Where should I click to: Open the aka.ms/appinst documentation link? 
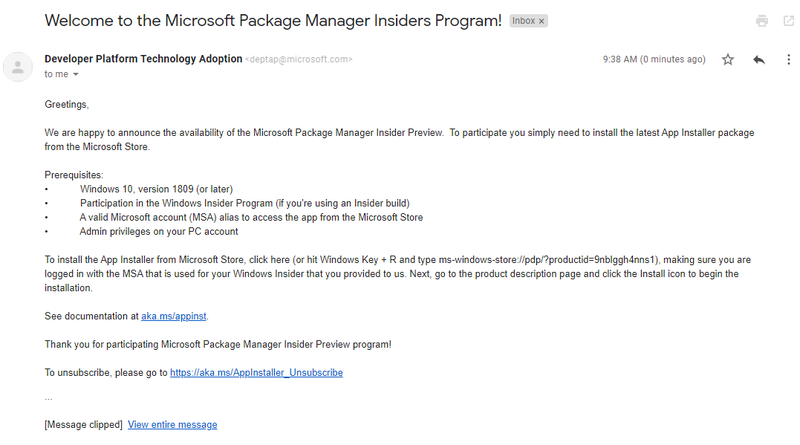(173, 316)
